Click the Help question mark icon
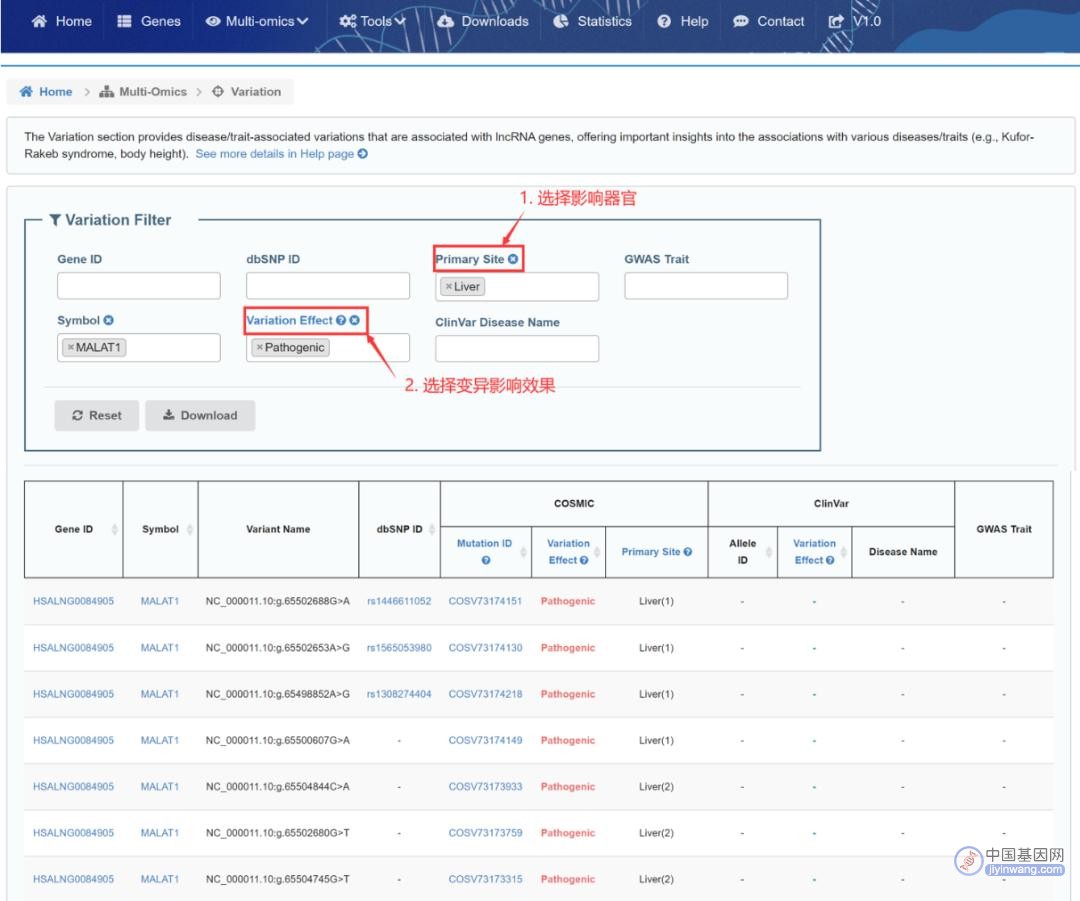Screen dimensions: 1080x901 point(664,21)
